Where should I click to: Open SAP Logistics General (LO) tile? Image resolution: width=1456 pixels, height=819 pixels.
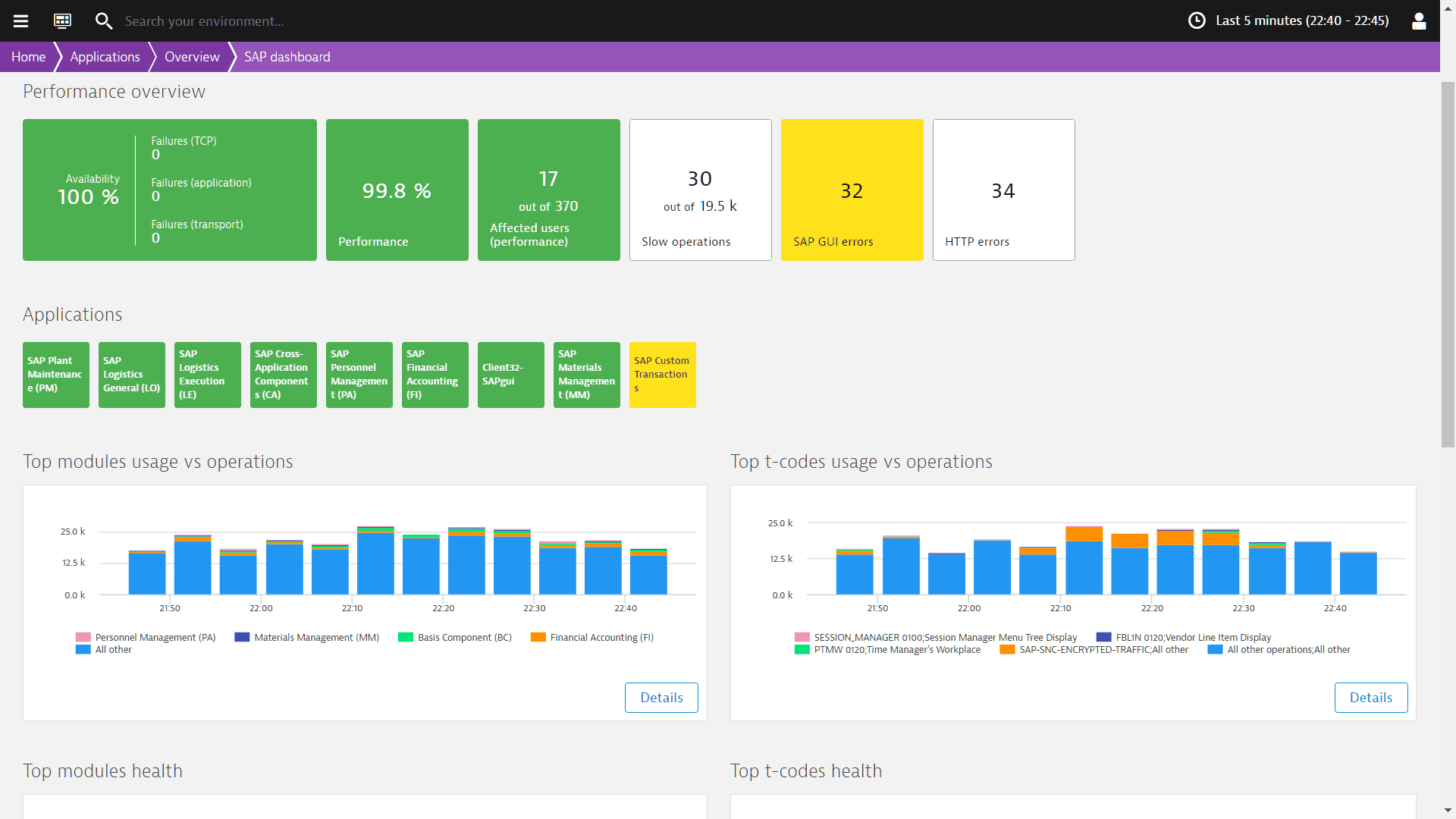132,375
